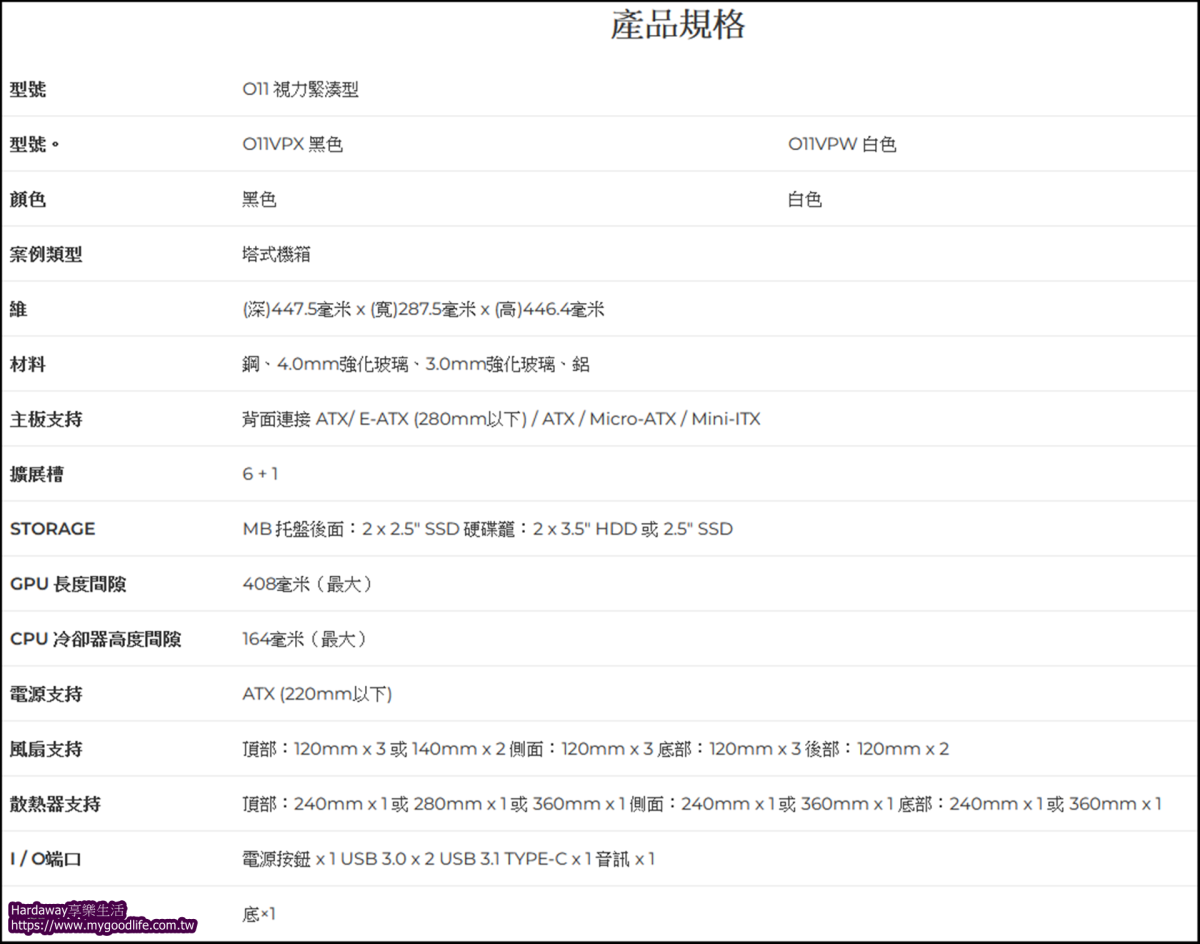Click the 黑色 value in 顏色 row
The width and height of the screenshot is (1200, 944).
click(x=259, y=200)
